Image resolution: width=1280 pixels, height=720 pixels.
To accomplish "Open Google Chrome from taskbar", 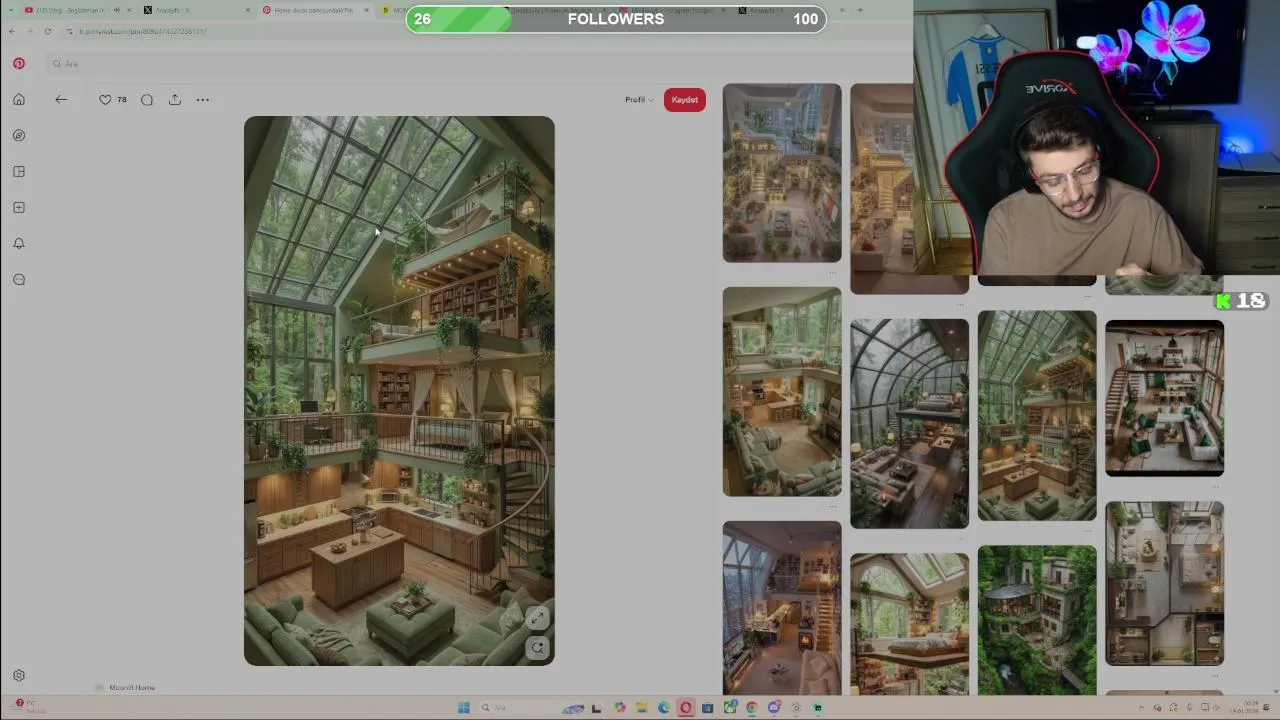I will pos(751,707).
